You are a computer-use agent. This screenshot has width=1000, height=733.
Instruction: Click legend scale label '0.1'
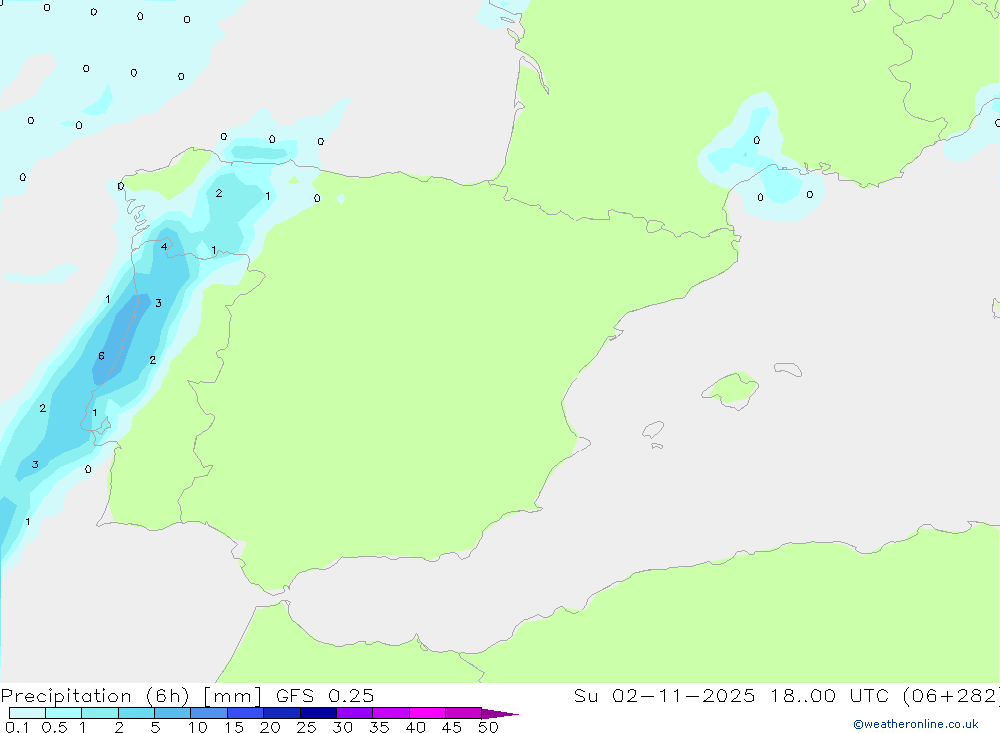tap(17, 727)
